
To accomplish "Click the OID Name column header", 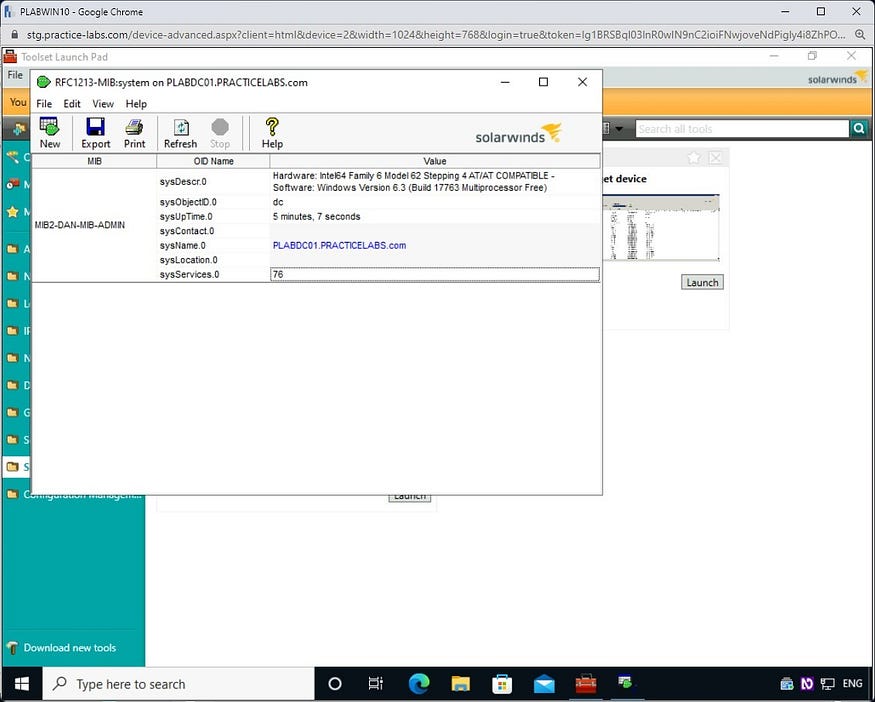I will tap(213, 161).
